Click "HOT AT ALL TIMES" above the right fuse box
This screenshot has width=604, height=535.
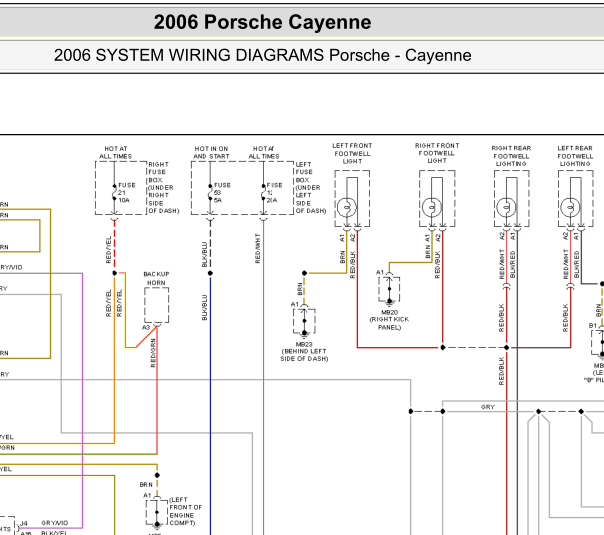coord(116,153)
